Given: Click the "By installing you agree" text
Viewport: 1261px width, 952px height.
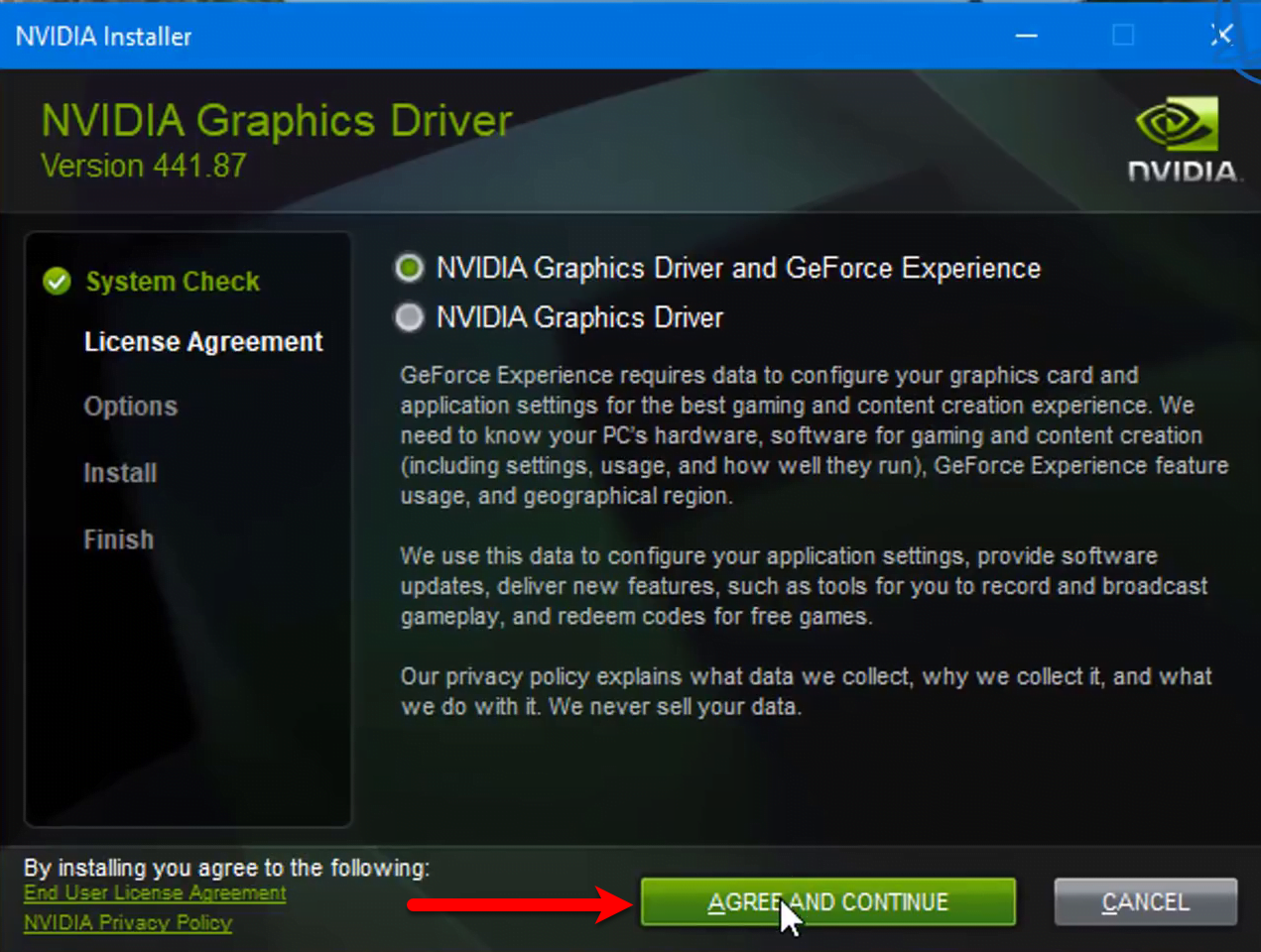Looking at the screenshot, I should [x=226, y=868].
